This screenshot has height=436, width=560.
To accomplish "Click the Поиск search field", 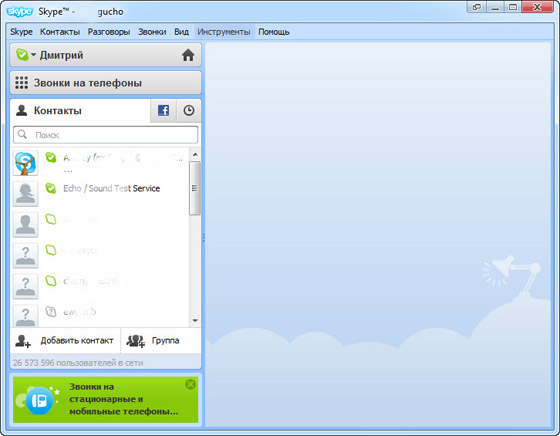I will pyautogui.click(x=105, y=135).
